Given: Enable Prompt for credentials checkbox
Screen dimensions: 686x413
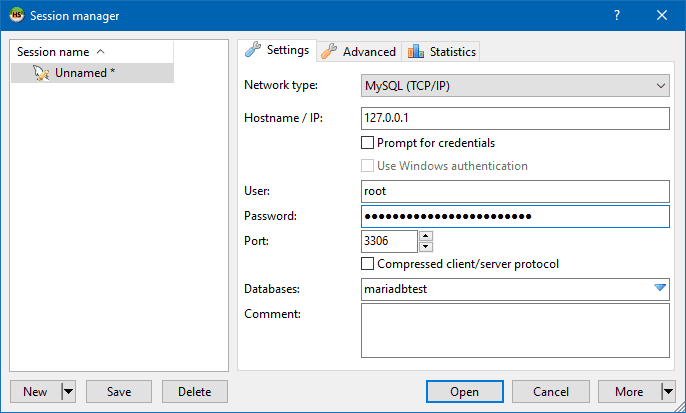Looking at the screenshot, I should (368, 143).
